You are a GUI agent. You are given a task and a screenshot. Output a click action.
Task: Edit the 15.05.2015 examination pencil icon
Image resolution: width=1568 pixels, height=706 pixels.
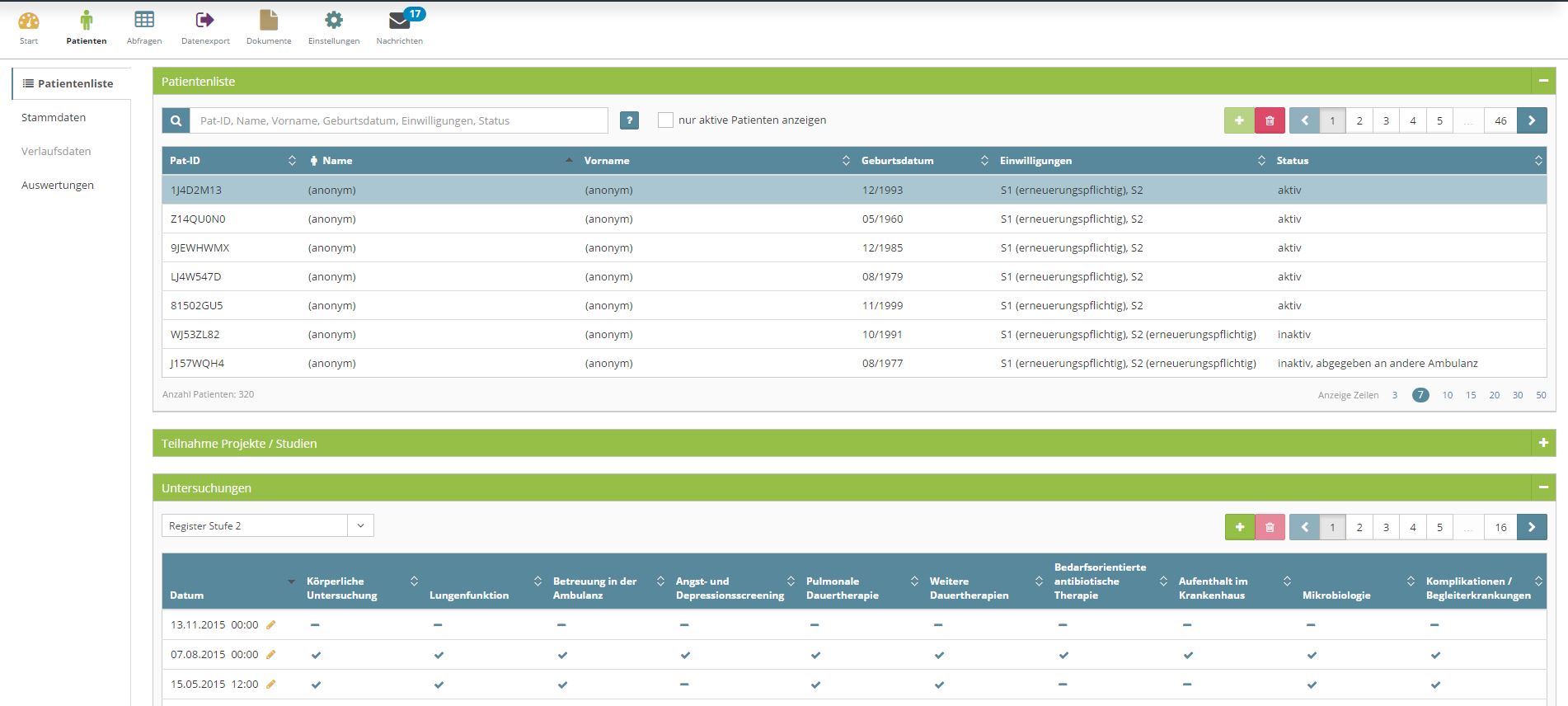270,685
